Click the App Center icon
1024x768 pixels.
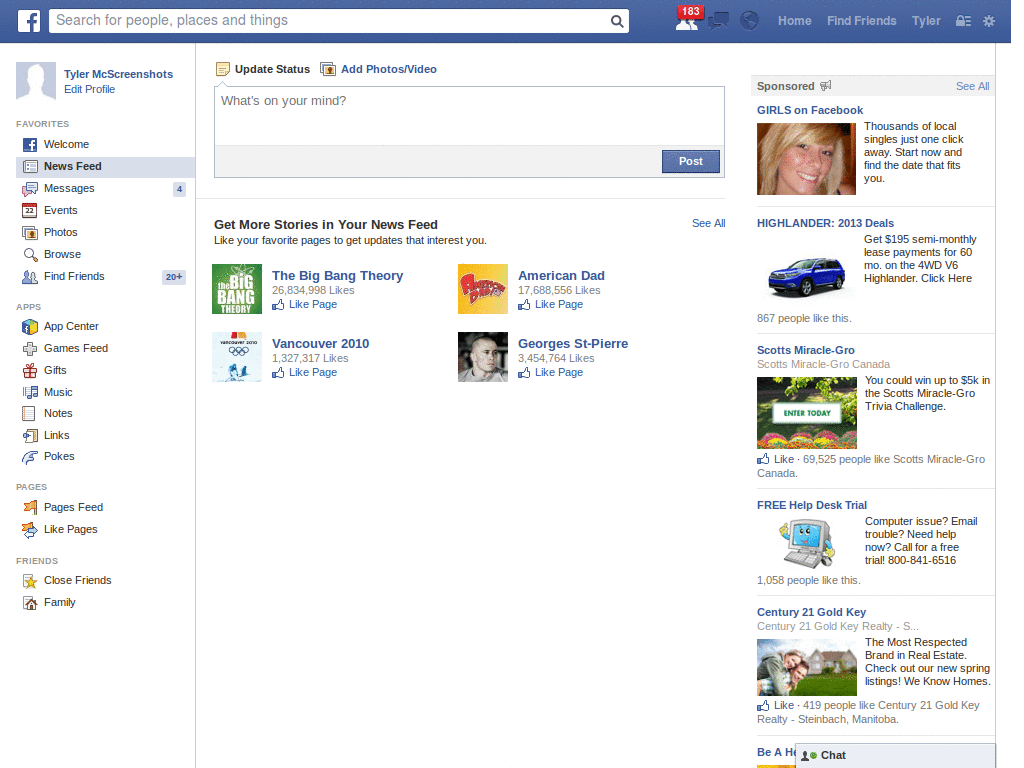tap(29, 327)
